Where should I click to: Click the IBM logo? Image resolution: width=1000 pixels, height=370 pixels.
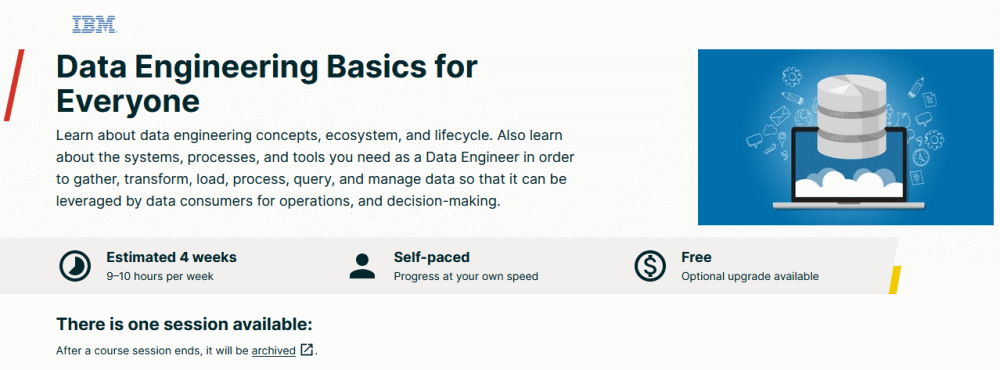(x=94, y=24)
